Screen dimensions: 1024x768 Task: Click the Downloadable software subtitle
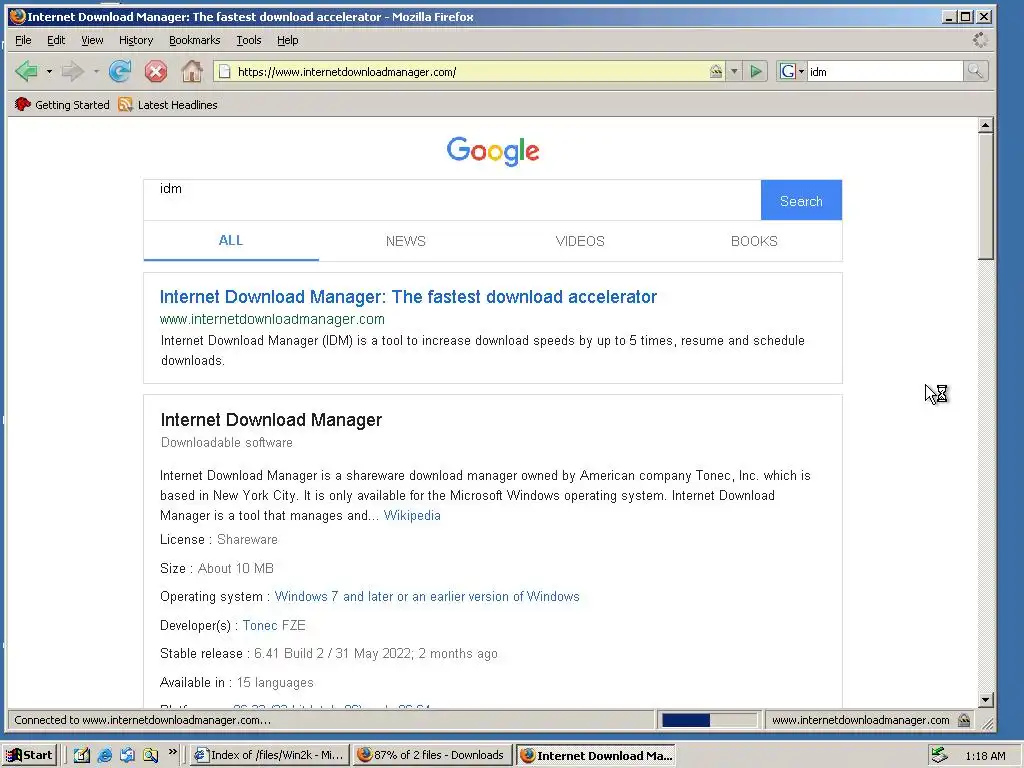tap(227, 442)
